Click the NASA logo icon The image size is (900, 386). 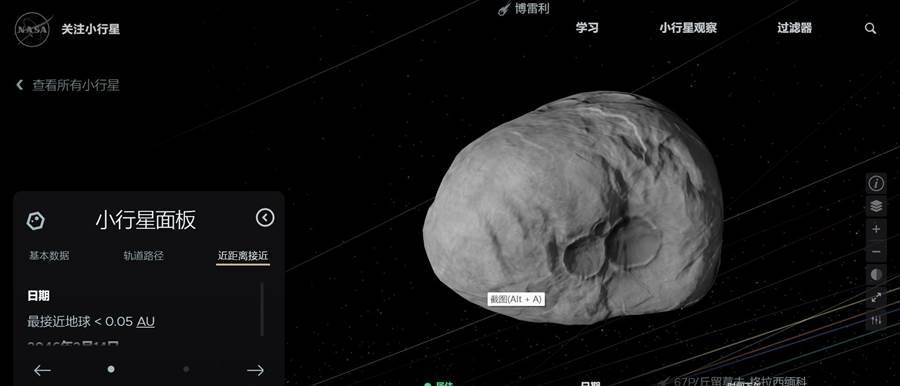[x=33, y=29]
